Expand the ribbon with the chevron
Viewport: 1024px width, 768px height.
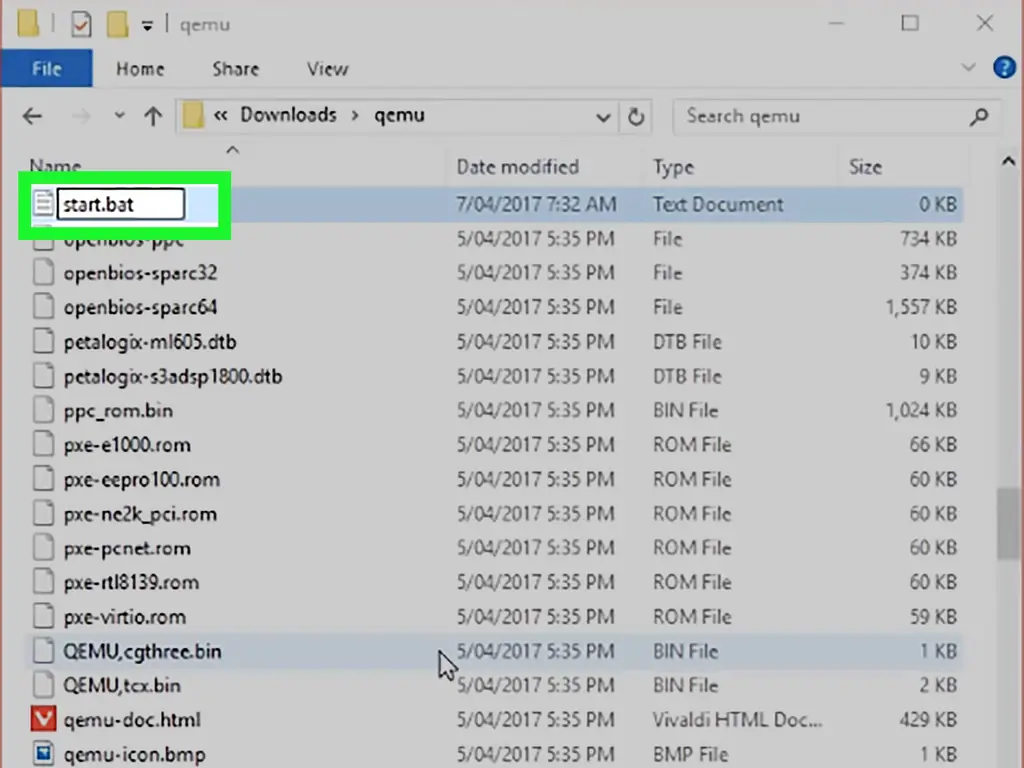click(968, 67)
